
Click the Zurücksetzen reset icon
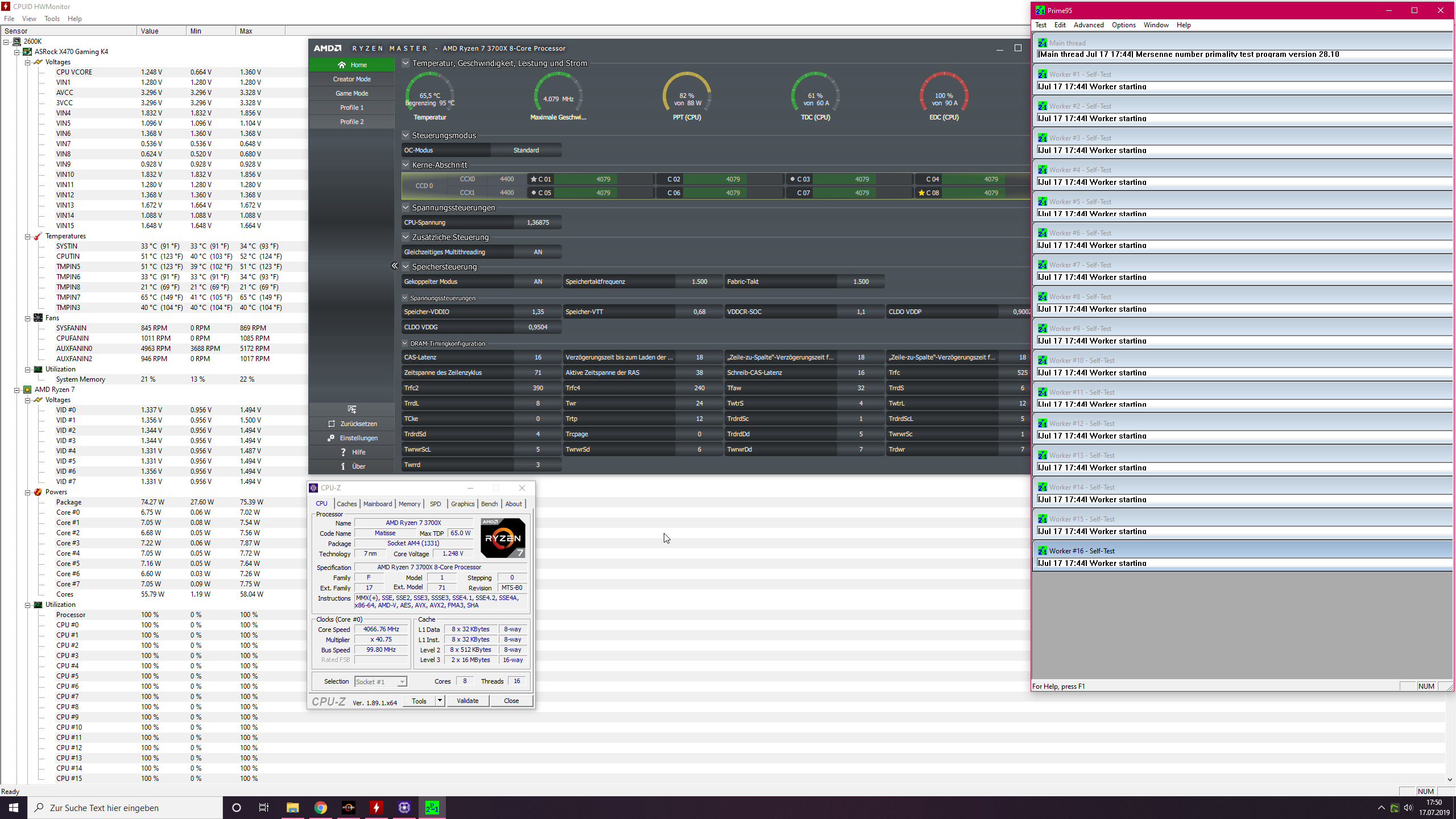coord(332,424)
